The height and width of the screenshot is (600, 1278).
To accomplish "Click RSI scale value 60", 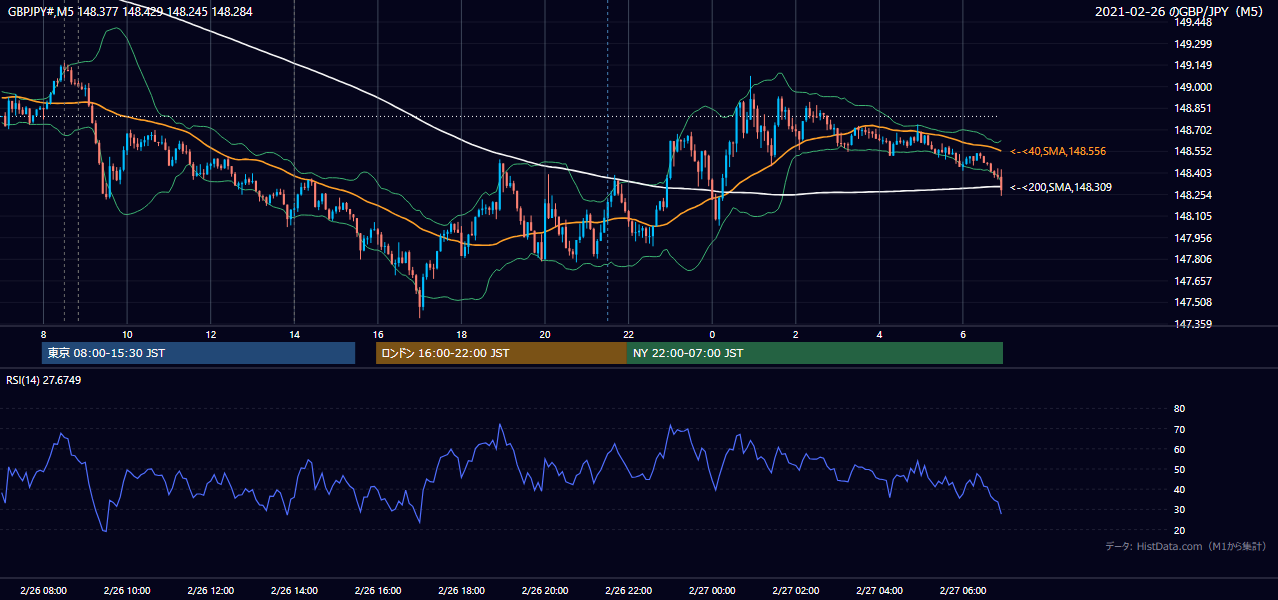I will pyautogui.click(x=1179, y=449).
